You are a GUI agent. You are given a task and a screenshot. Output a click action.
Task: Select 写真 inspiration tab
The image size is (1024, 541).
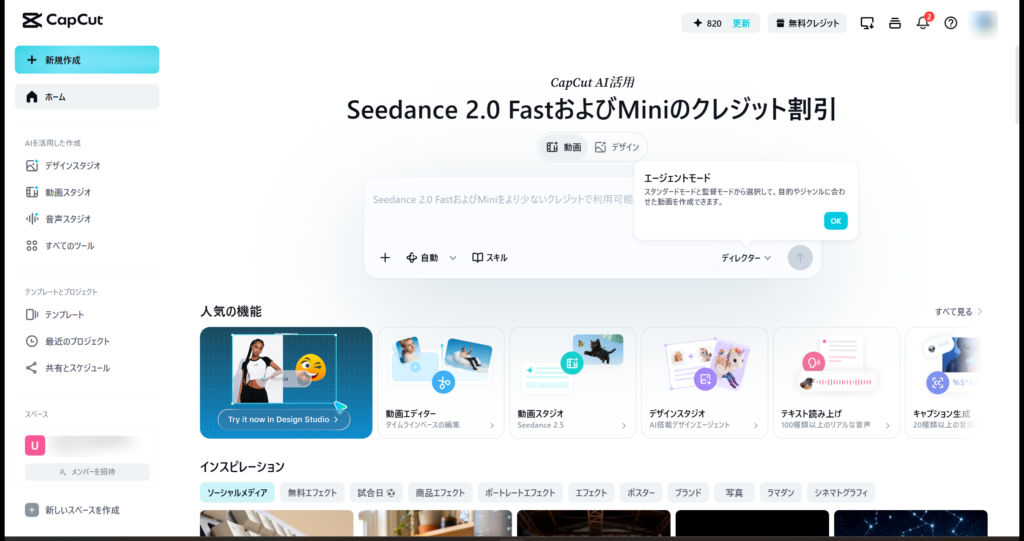tap(734, 493)
